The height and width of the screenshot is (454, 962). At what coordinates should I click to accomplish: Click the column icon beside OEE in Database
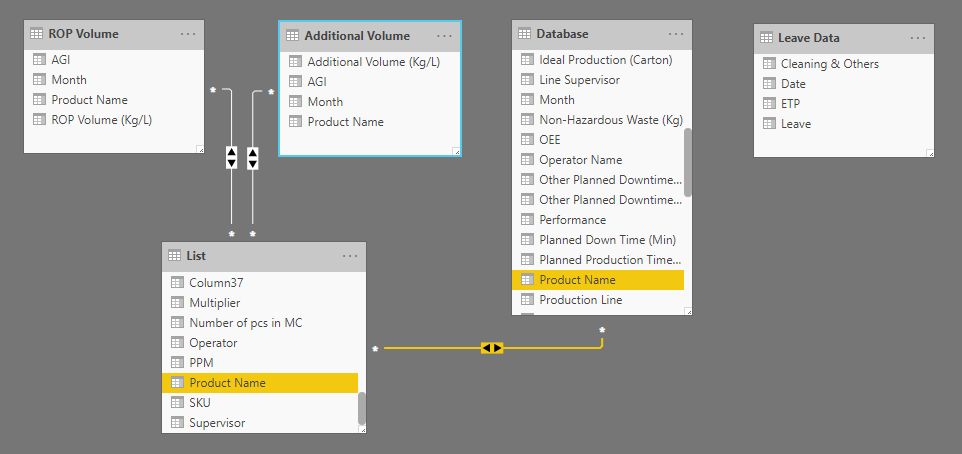pos(527,139)
